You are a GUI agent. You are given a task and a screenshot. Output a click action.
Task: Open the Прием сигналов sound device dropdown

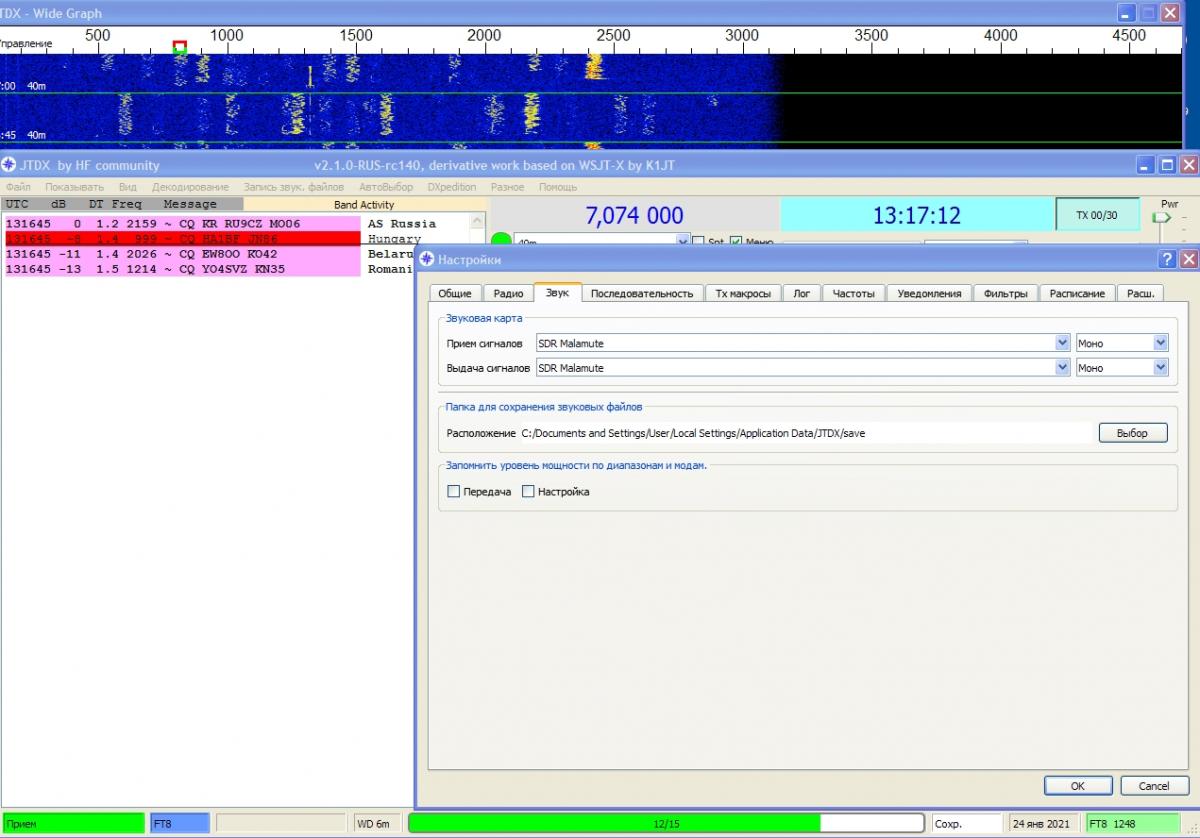coord(1062,343)
